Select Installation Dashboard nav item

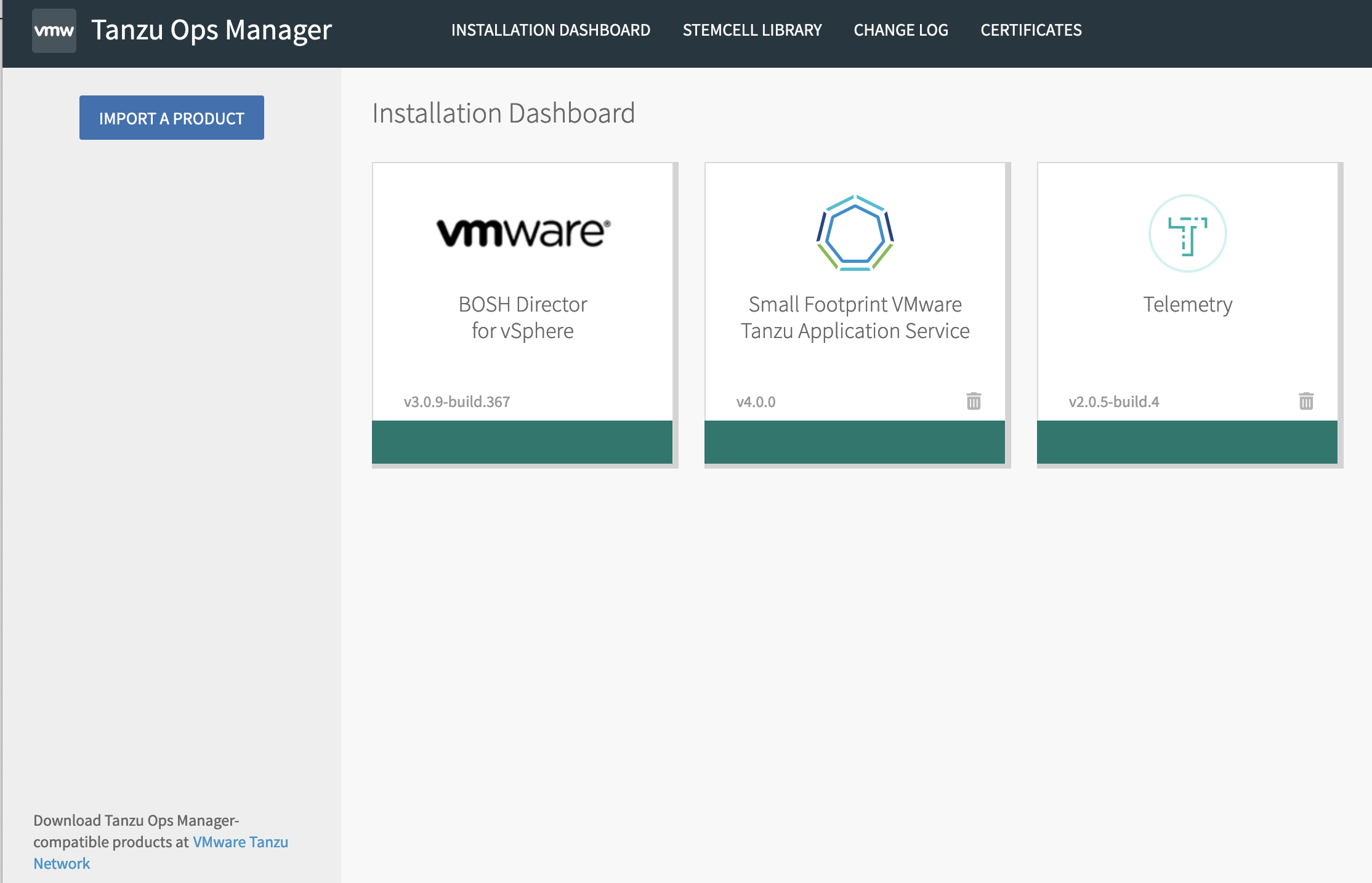point(551,30)
